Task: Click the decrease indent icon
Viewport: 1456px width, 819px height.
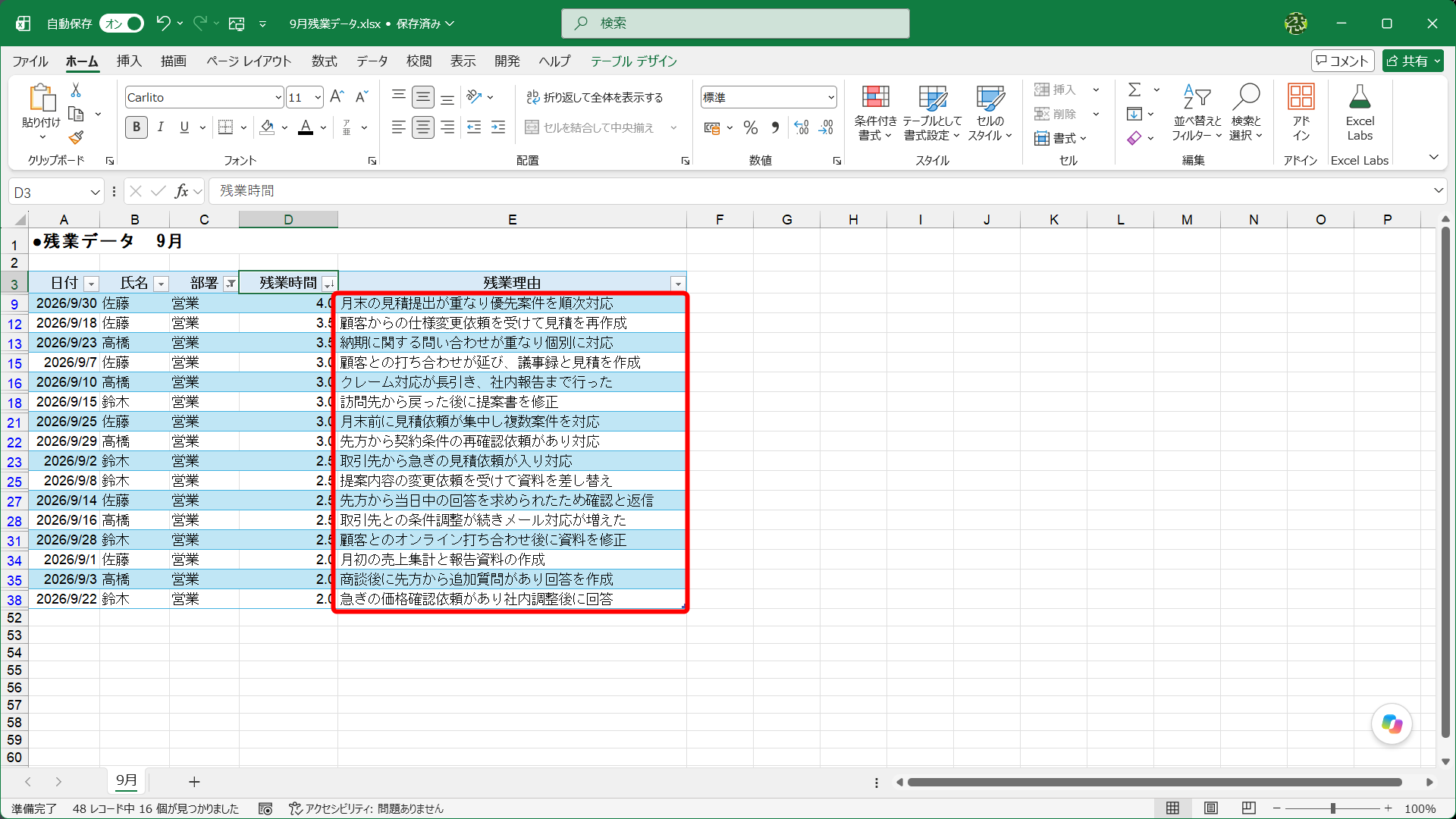Action: click(474, 127)
